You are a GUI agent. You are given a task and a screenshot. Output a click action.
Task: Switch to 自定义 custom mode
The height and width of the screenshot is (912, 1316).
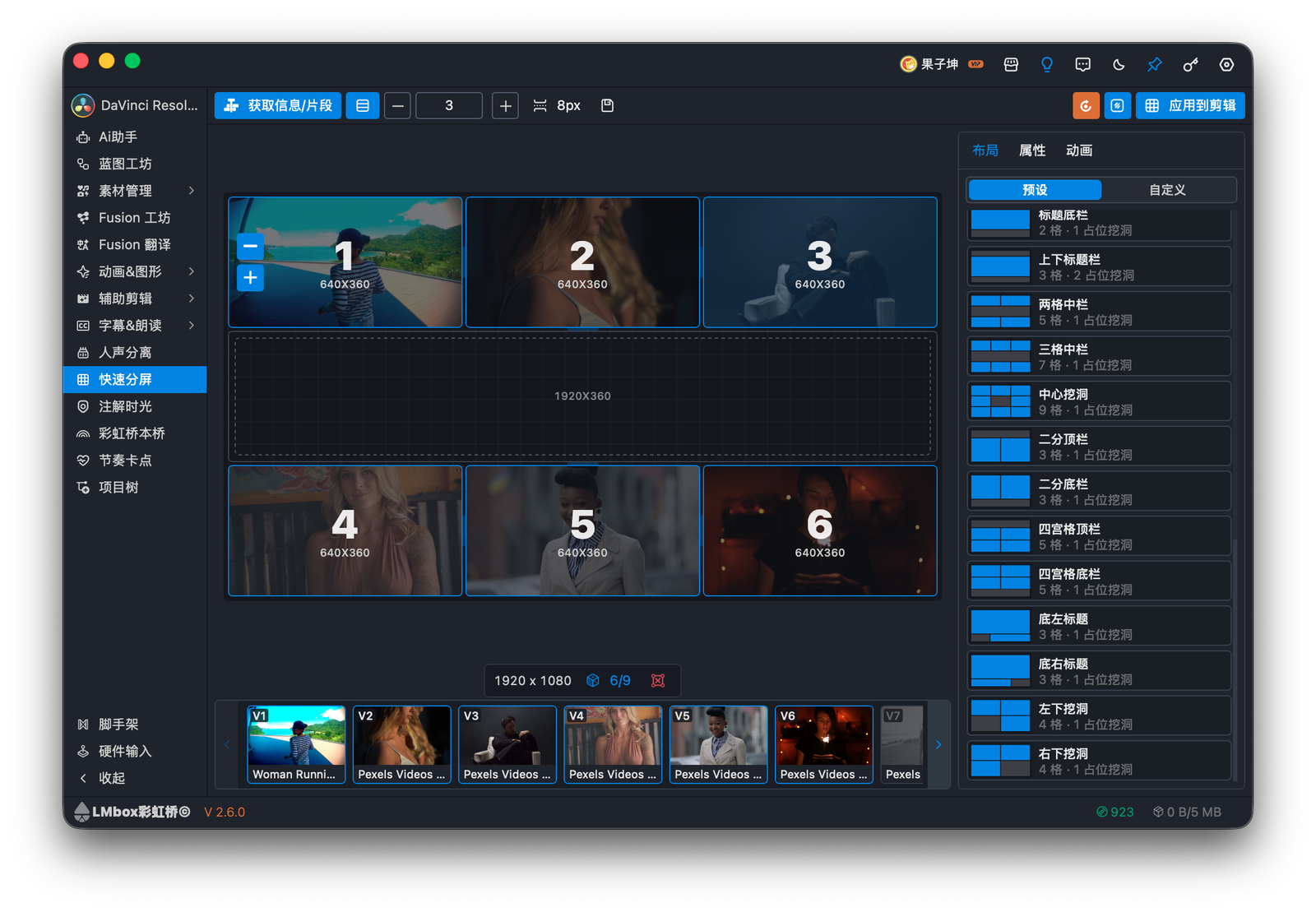pos(1167,190)
